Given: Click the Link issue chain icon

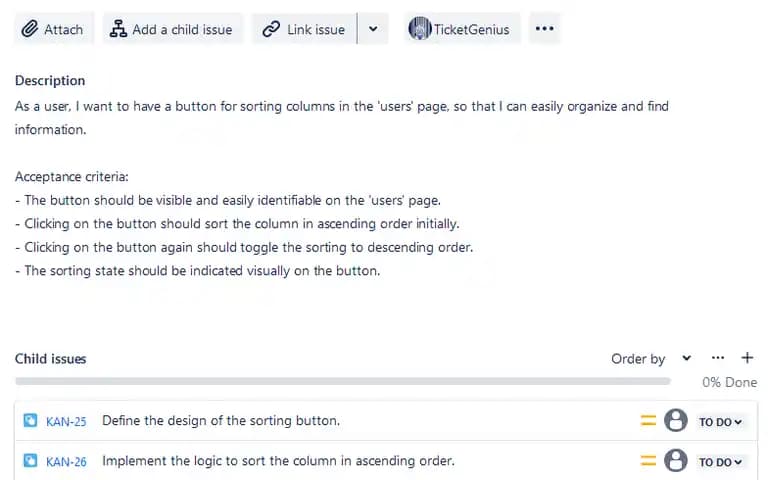Looking at the screenshot, I should point(271,29).
